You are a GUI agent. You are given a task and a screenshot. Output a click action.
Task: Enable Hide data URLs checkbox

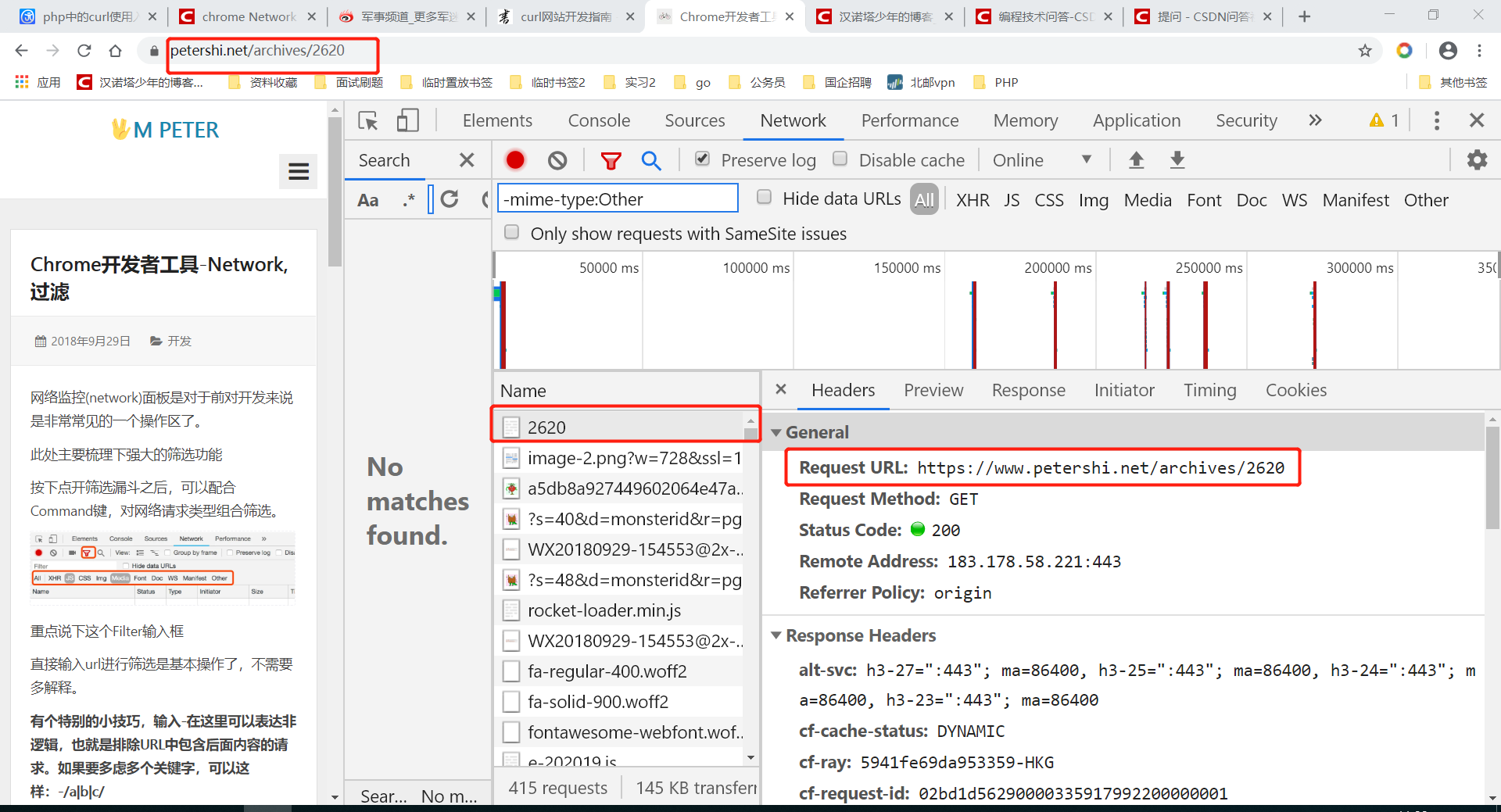765,197
